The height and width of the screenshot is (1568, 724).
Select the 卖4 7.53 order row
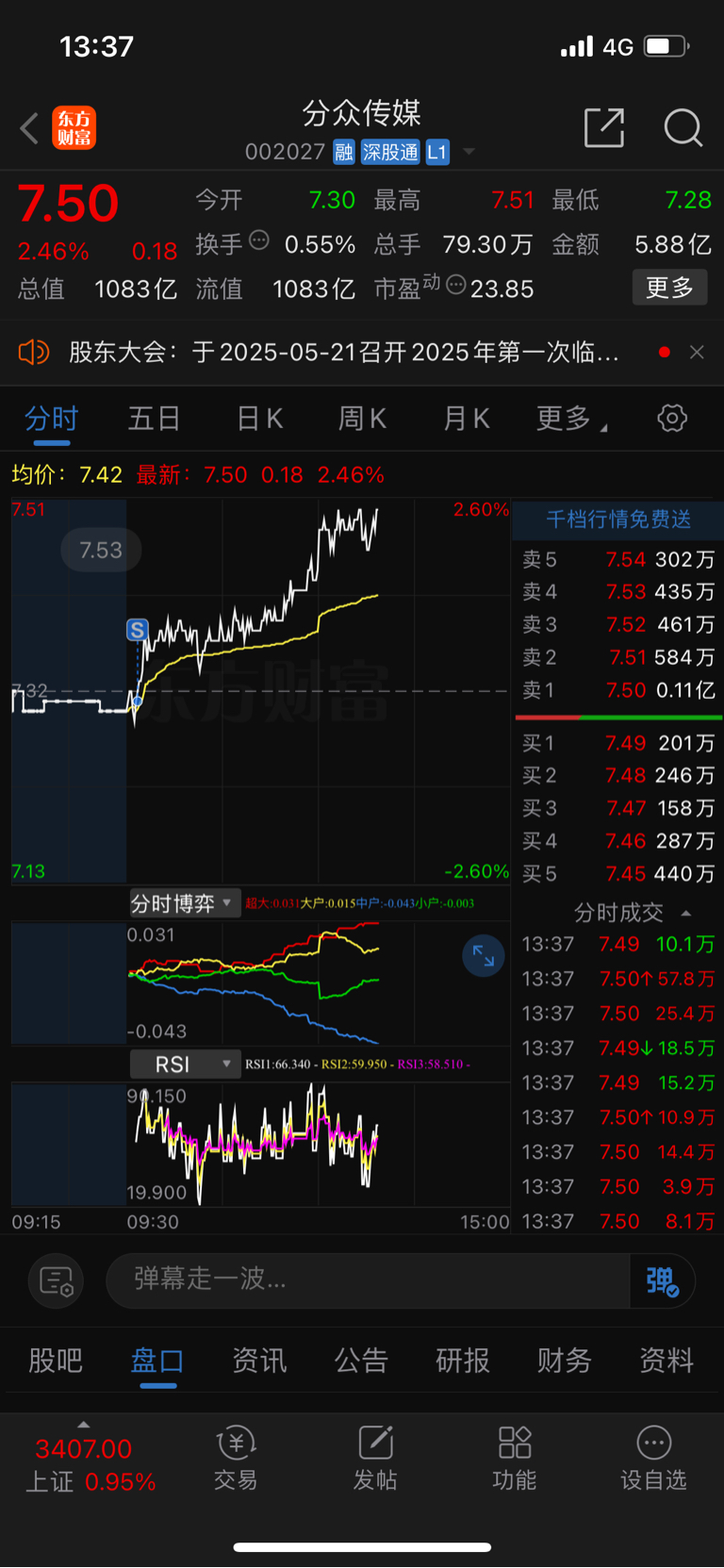tap(617, 592)
